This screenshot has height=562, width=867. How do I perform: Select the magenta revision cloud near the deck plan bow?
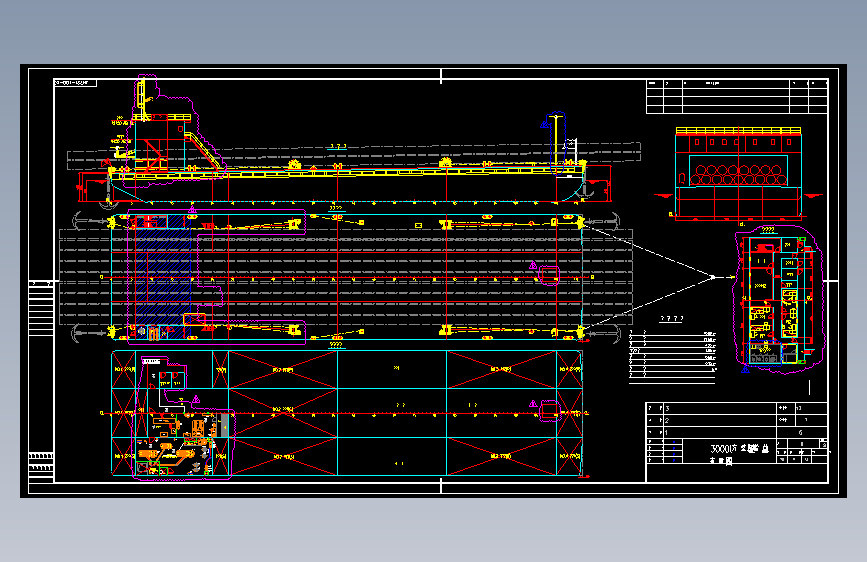tap(549, 275)
